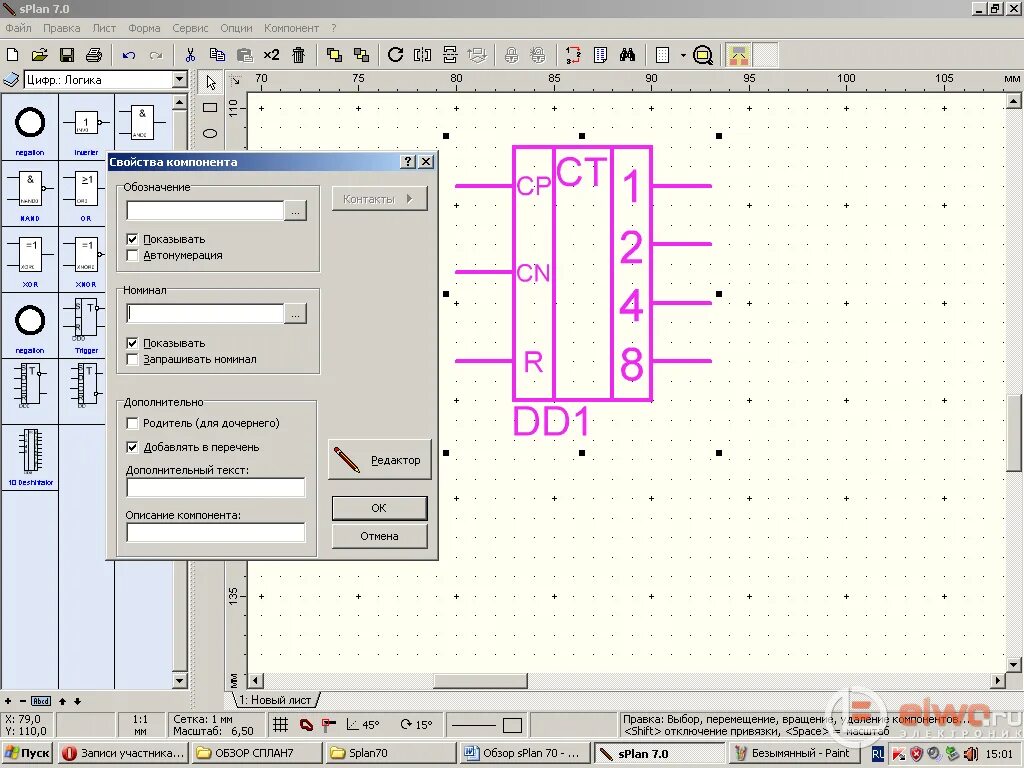Browse Номинал values with ... button
The height and width of the screenshot is (768, 1024).
(296, 314)
